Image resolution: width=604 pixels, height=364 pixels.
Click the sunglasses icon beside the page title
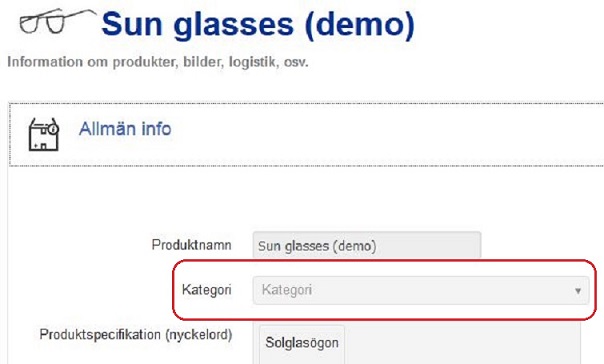point(57,21)
